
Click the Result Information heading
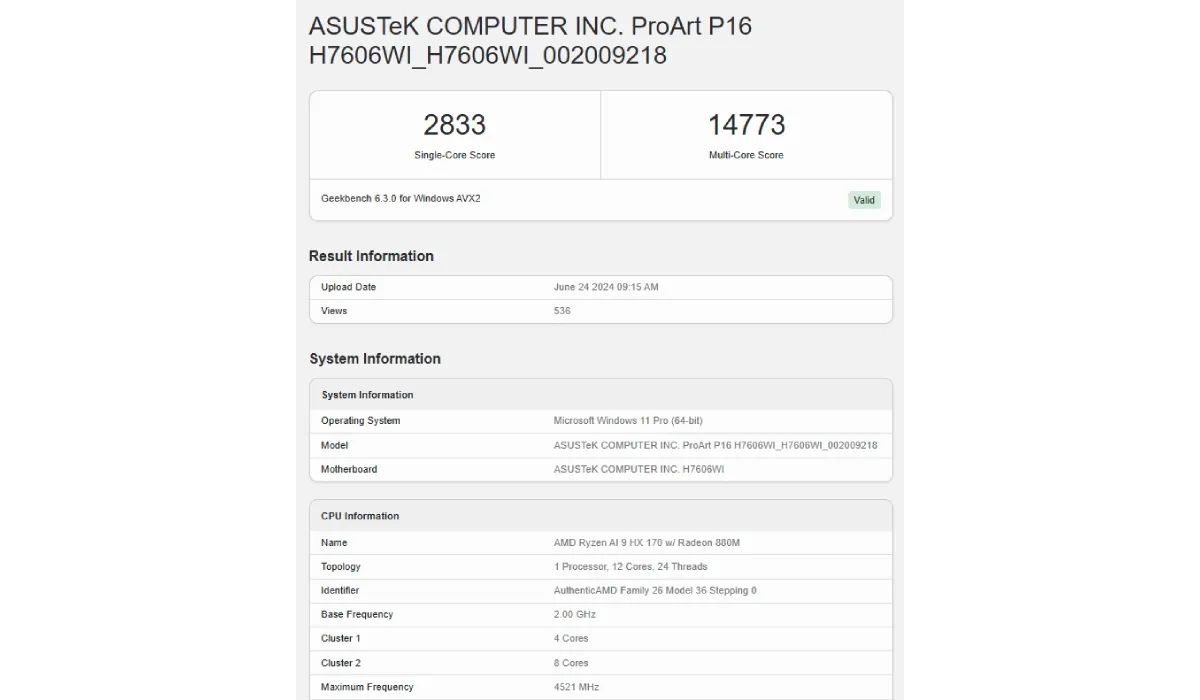coord(371,256)
